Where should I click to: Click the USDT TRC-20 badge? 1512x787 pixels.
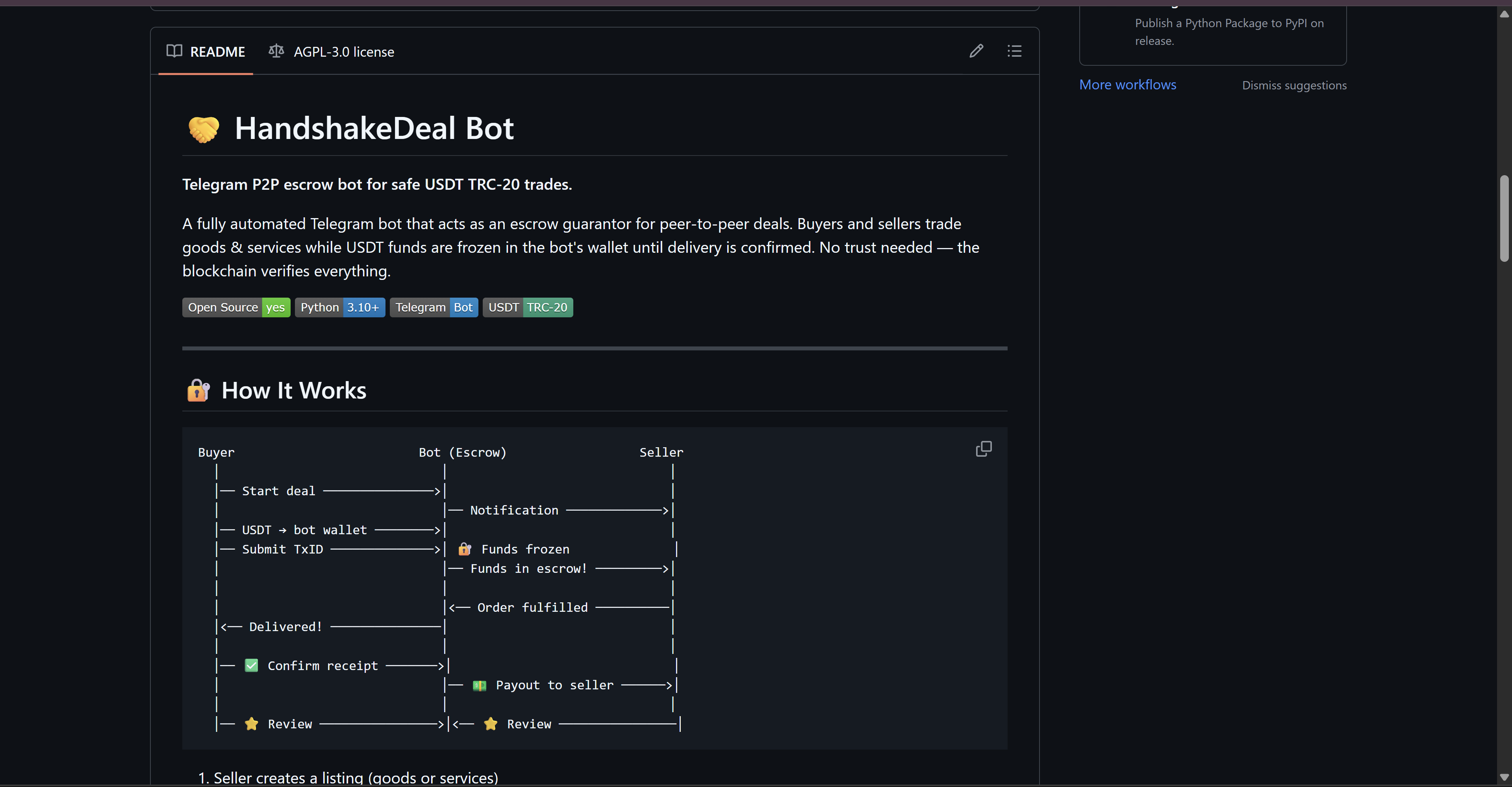click(528, 307)
